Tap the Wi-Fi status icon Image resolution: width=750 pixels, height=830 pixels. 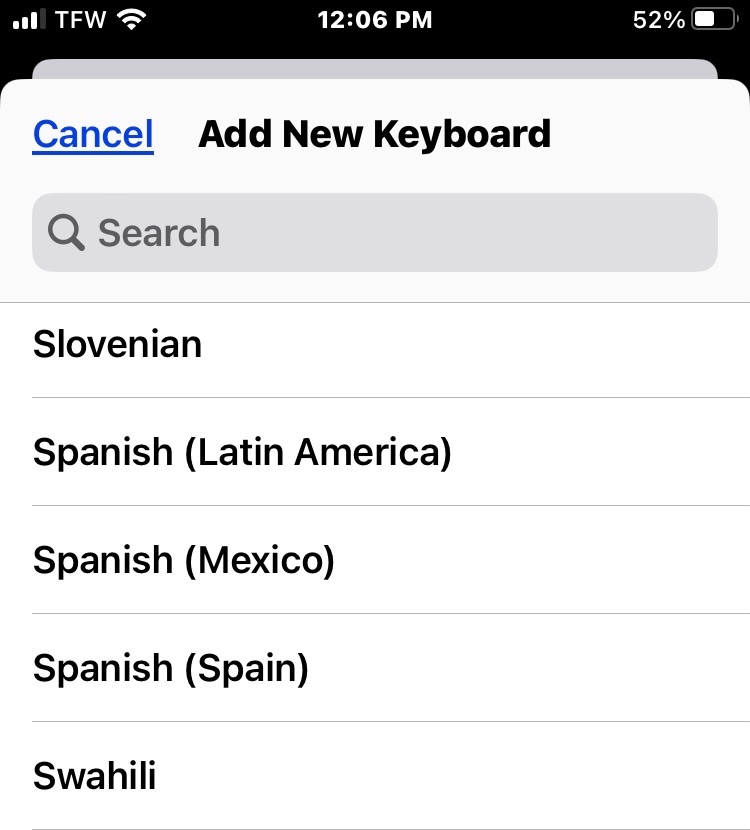(x=131, y=20)
